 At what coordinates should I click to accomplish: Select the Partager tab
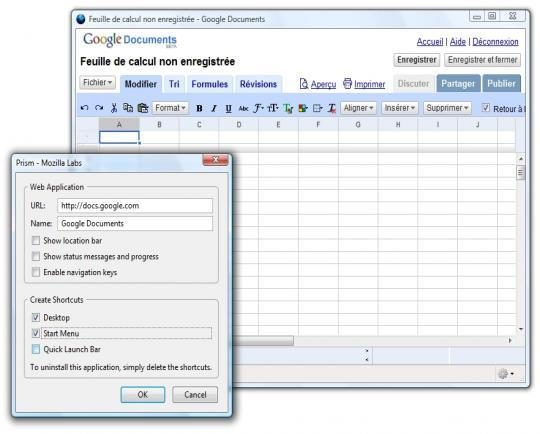pos(458,84)
